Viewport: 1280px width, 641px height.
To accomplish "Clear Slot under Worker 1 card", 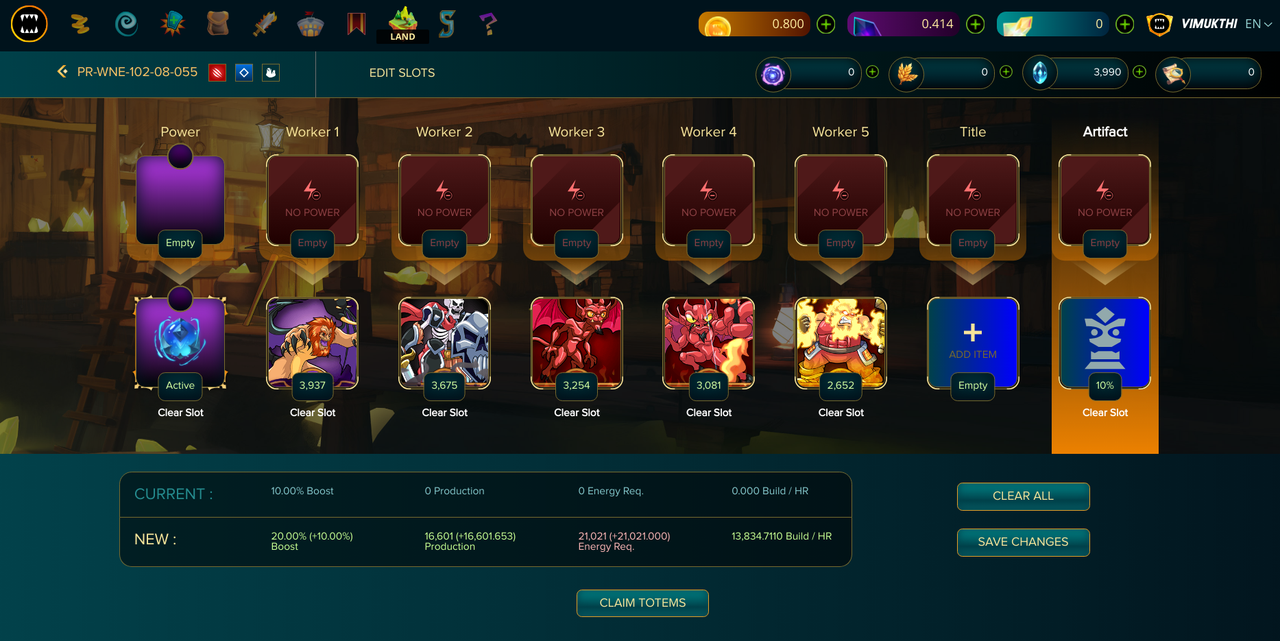I will coord(313,412).
